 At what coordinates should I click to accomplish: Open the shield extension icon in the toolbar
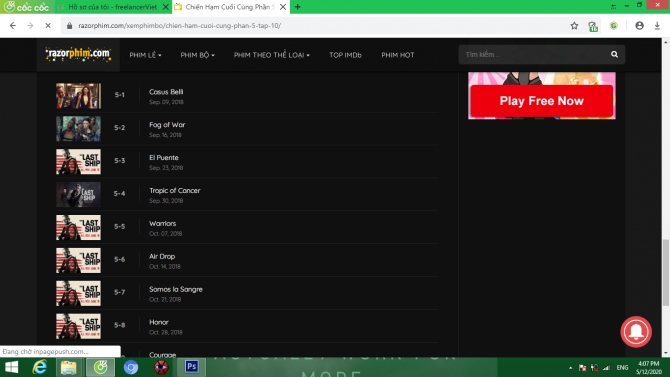click(593, 26)
